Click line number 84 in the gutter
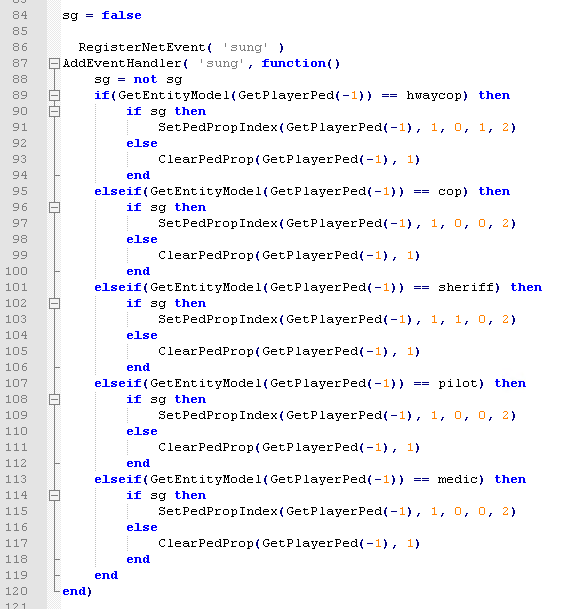The width and height of the screenshot is (561, 609). (20, 15)
